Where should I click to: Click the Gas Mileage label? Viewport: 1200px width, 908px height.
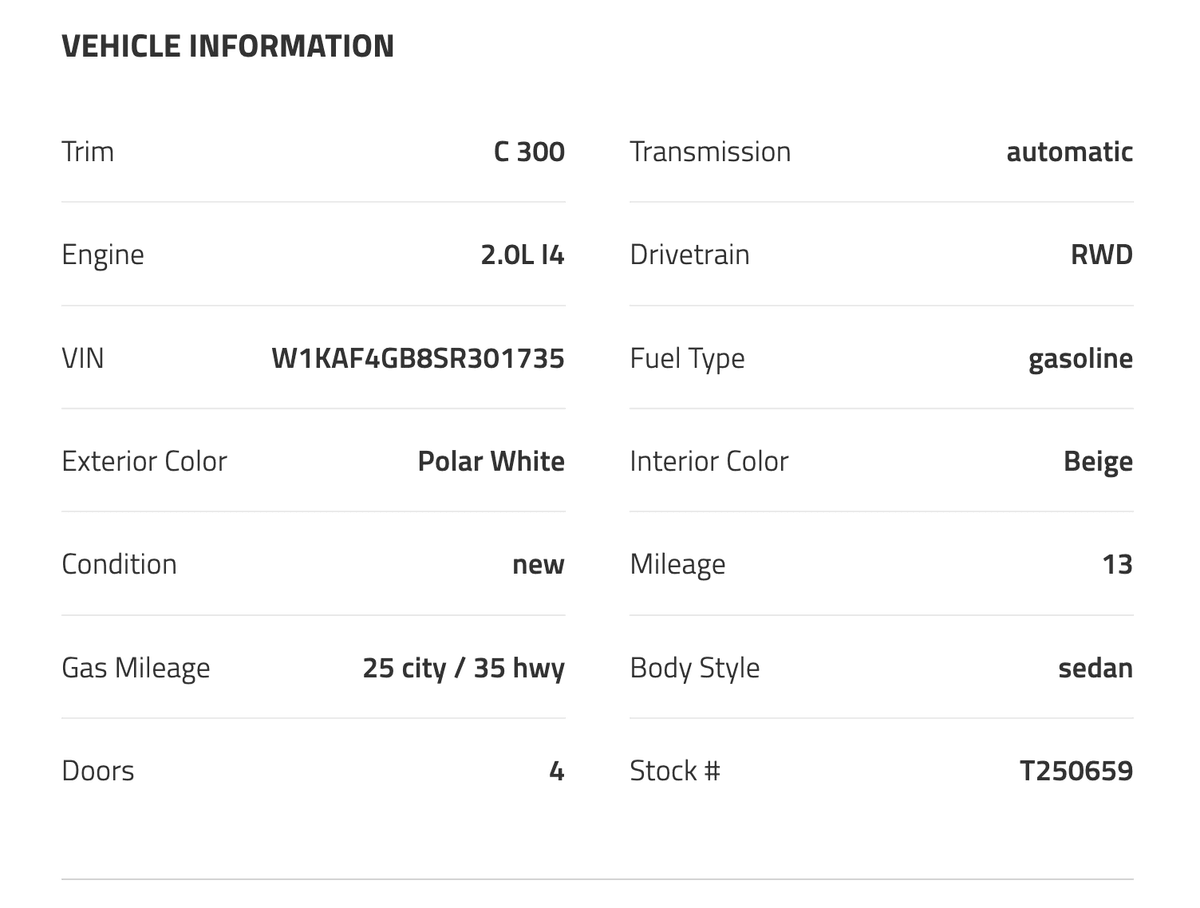136,668
